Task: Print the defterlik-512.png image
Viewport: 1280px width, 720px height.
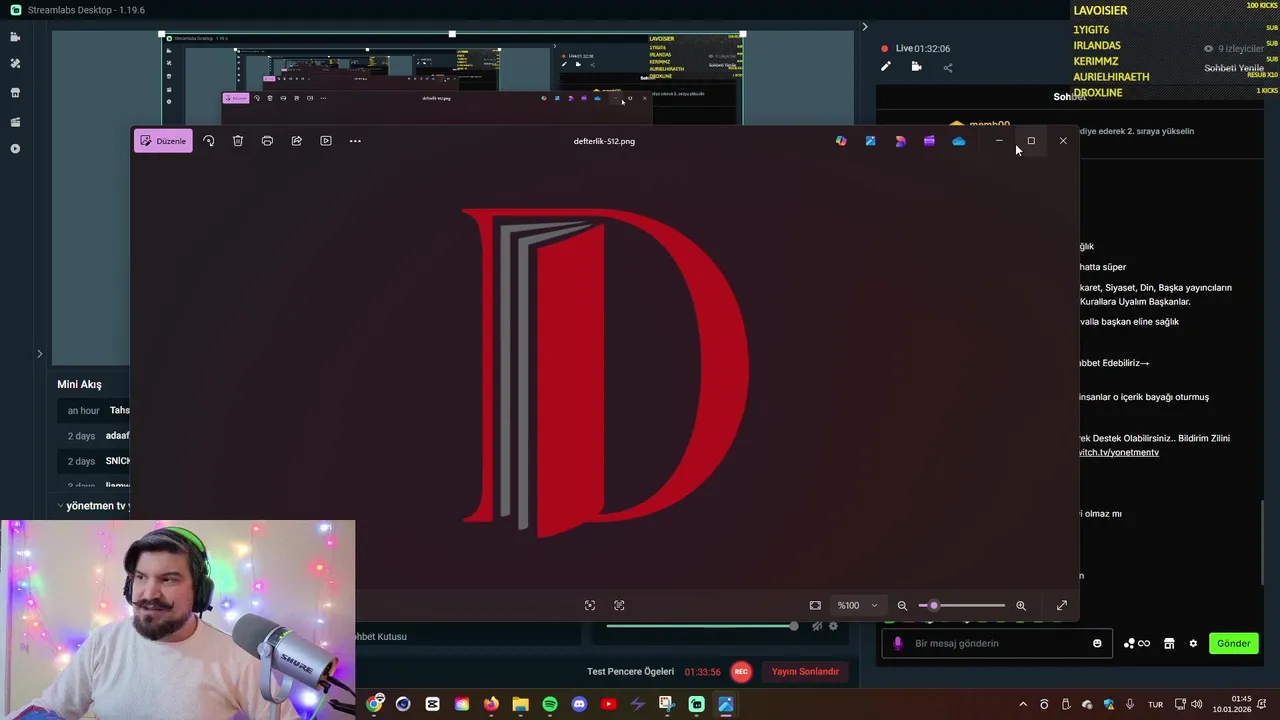Action: (267, 141)
